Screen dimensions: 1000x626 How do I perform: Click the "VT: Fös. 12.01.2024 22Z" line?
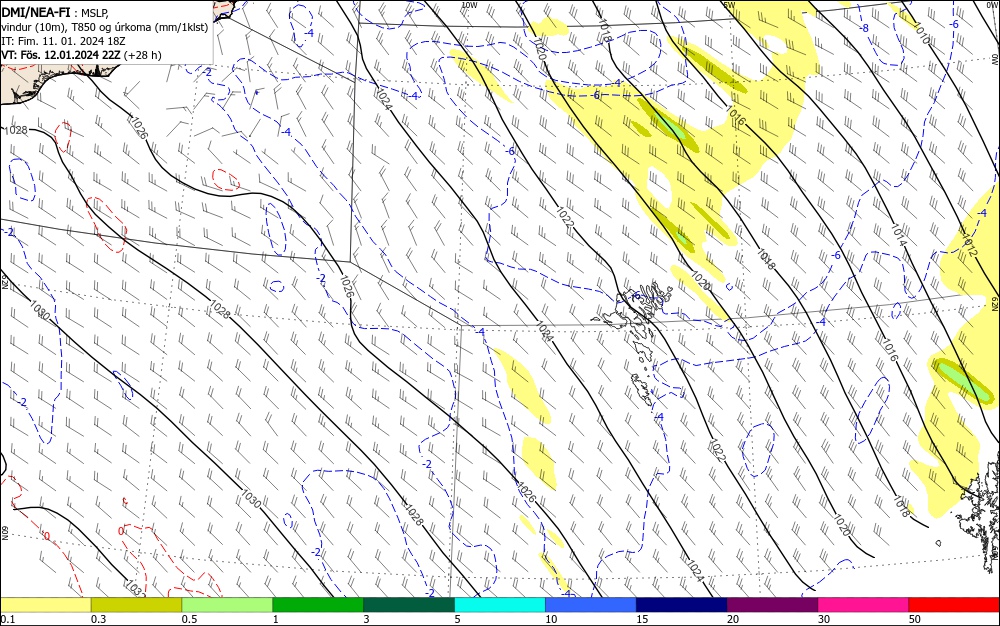pos(61,55)
